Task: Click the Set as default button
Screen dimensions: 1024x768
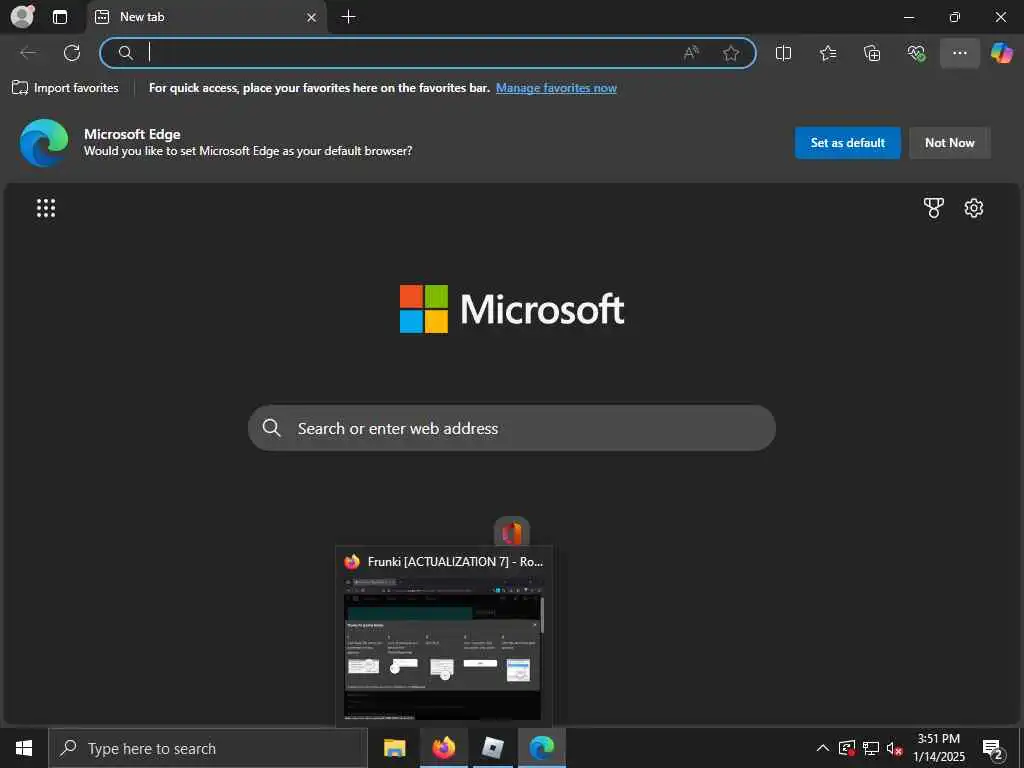Action: [x=848, y=142]
